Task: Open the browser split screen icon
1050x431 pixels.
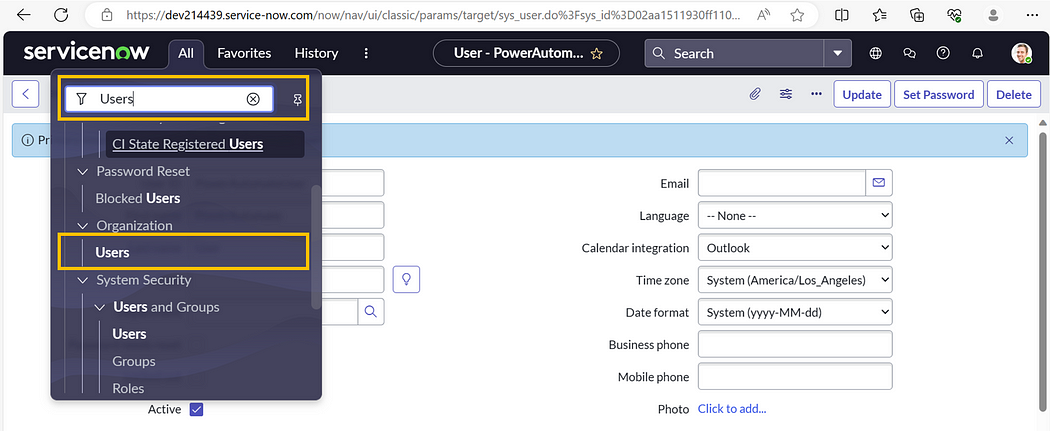Action: [x=842, y=15]
